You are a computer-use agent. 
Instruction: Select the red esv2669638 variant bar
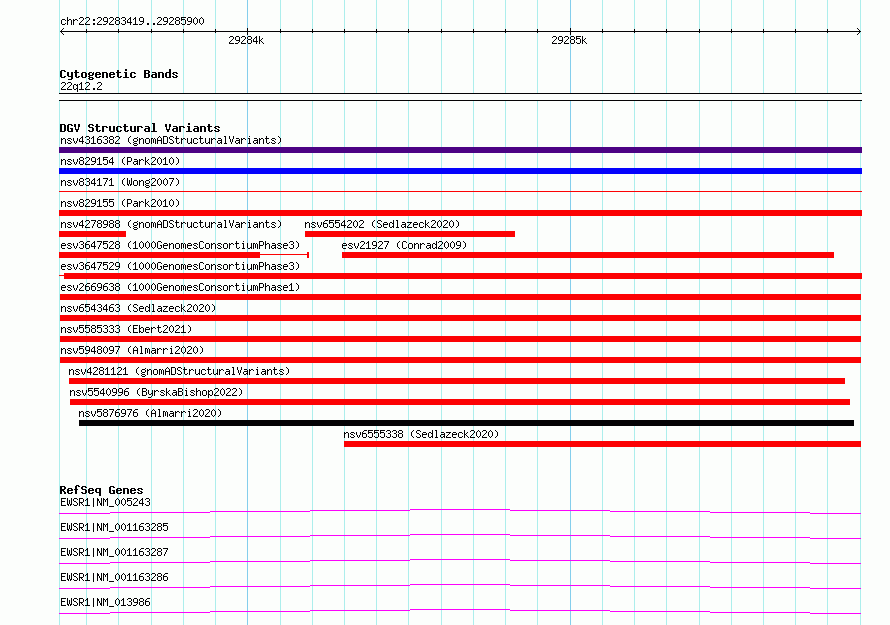coord(460,297)
